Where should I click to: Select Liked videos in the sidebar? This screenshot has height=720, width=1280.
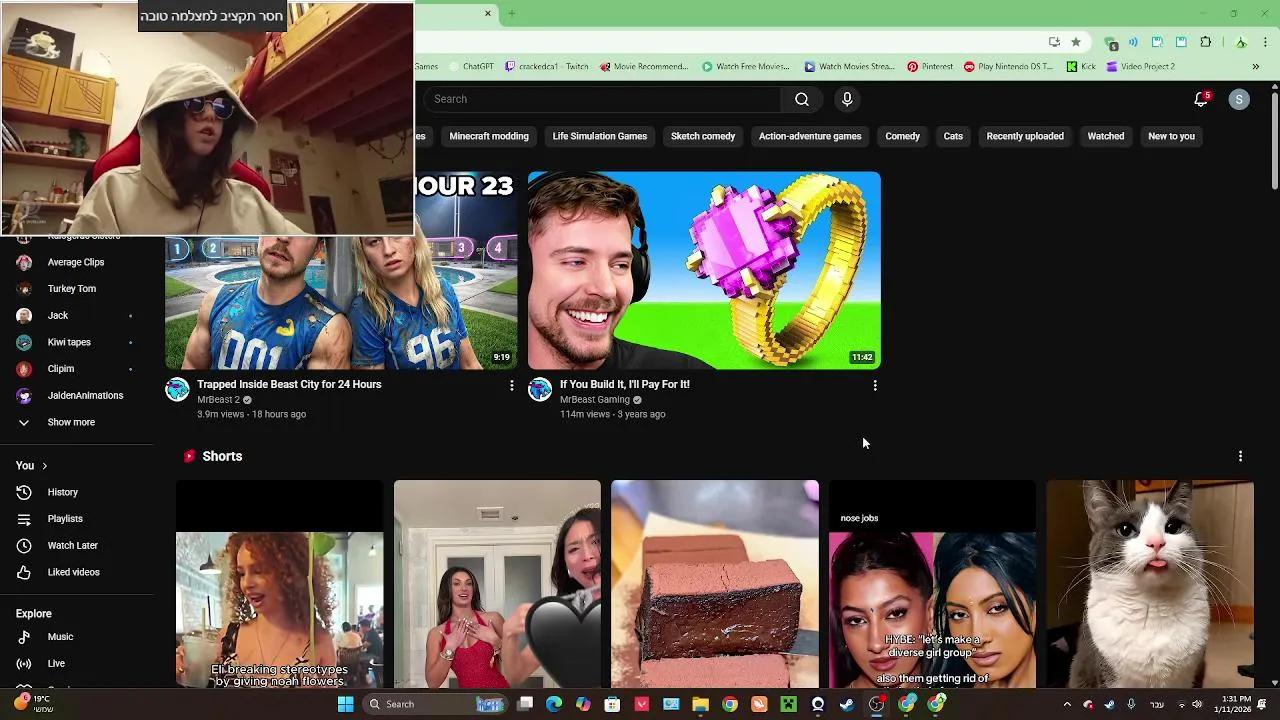pos(73,571)
